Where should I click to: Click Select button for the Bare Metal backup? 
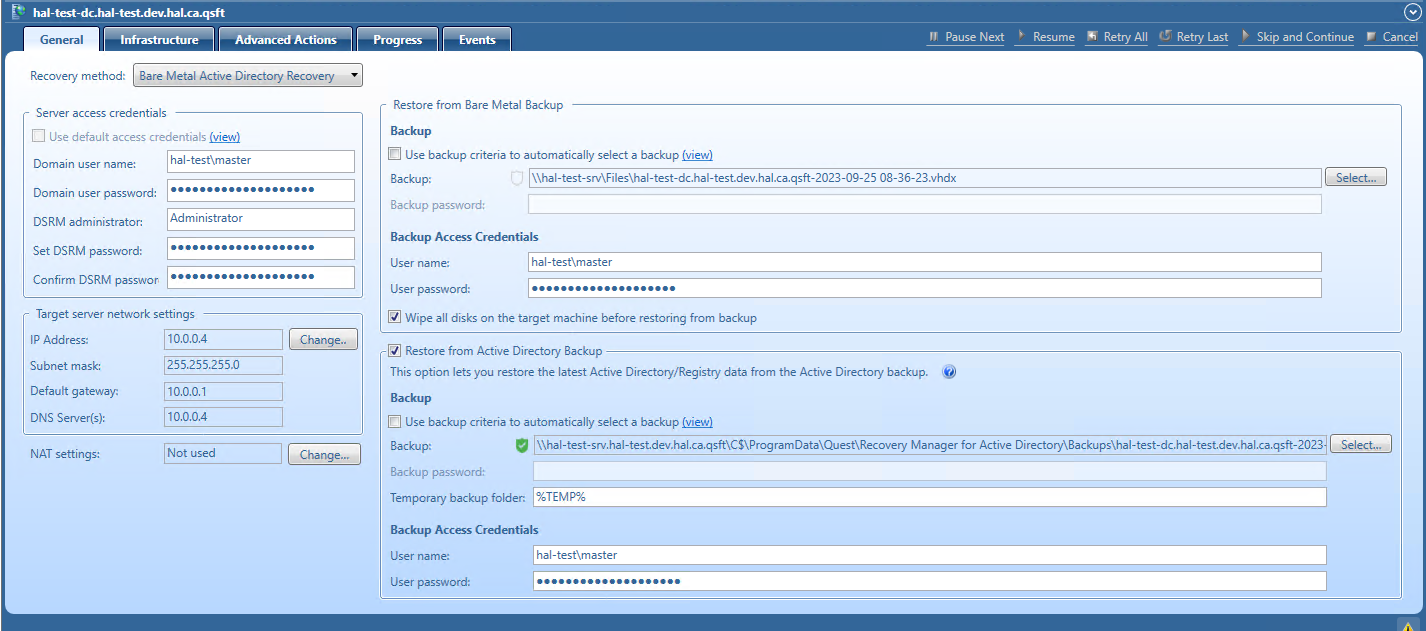click(x=1356, y=177)
